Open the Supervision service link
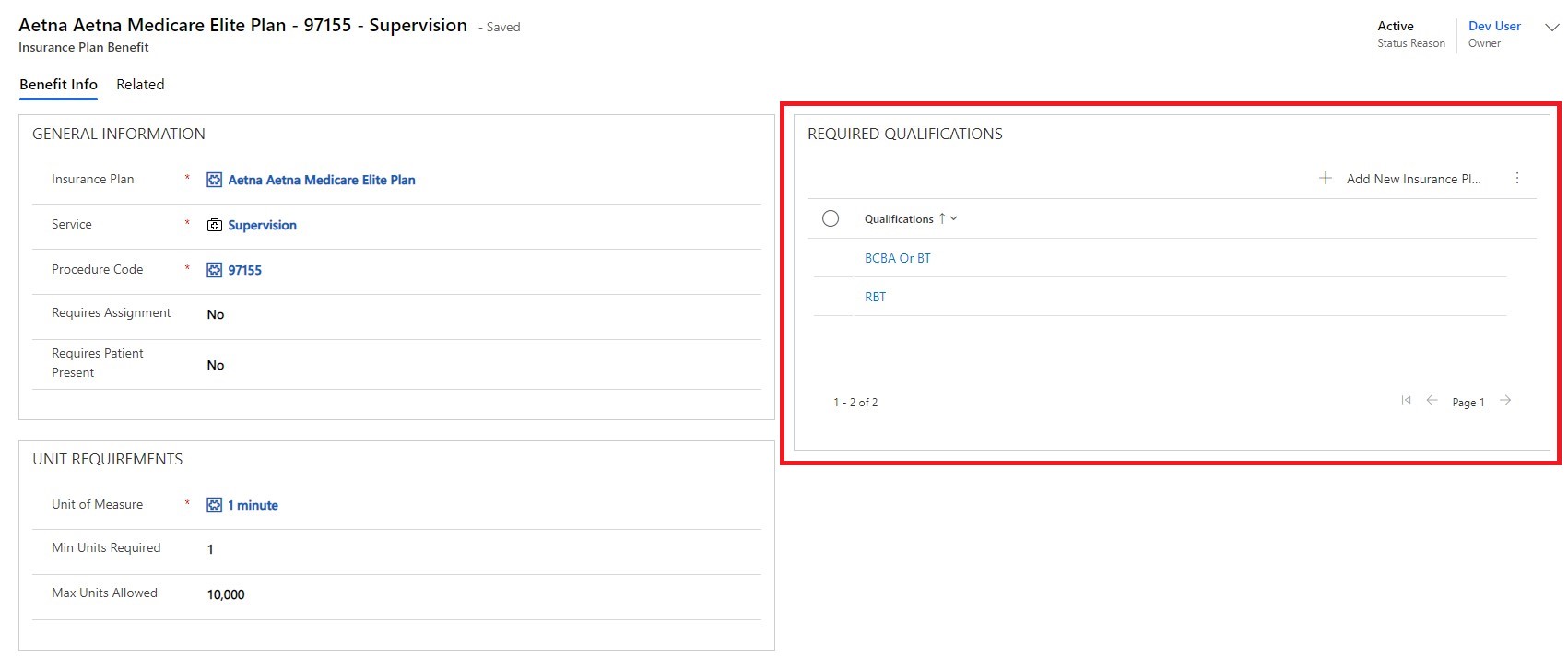Image resolution: width=1568 pixels, height=658 pixels. 262,225
